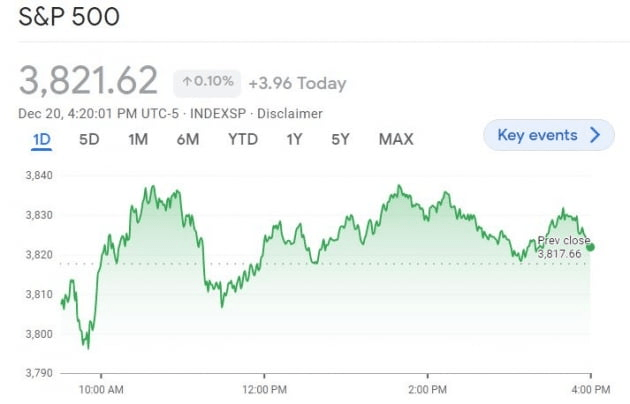Click the 10:00 AM time axis label
This screenshot has height=404, width=630.
coord(101,388)
